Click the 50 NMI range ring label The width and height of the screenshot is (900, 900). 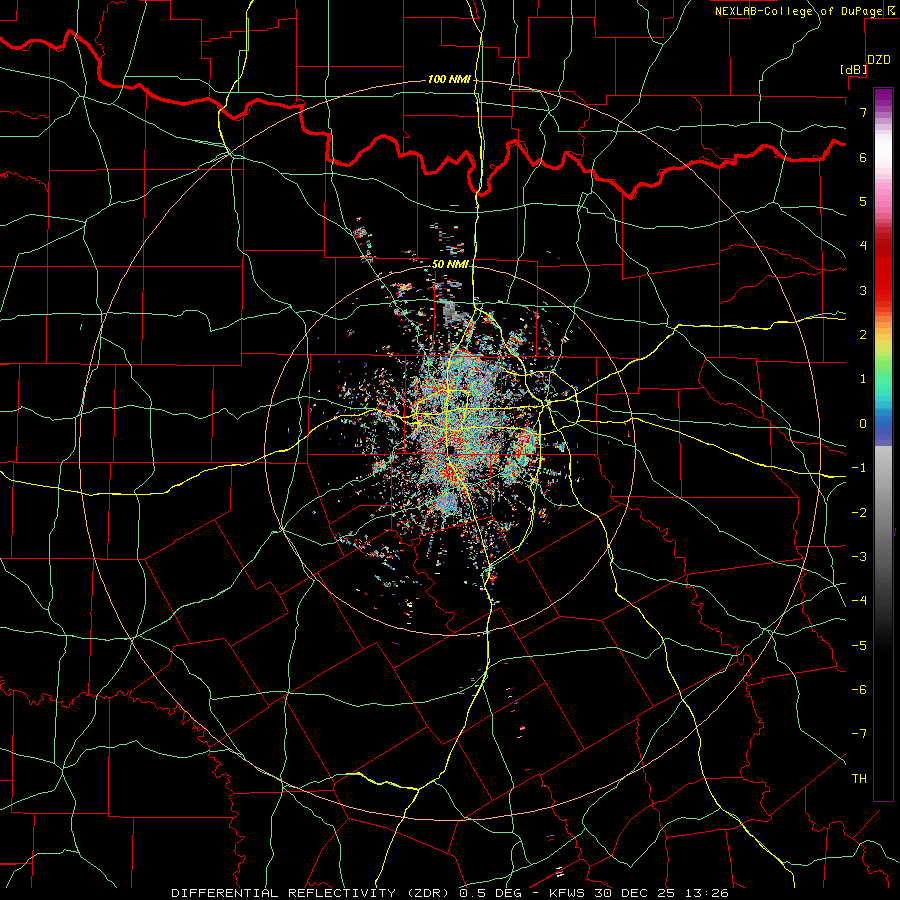pos(450,264)
